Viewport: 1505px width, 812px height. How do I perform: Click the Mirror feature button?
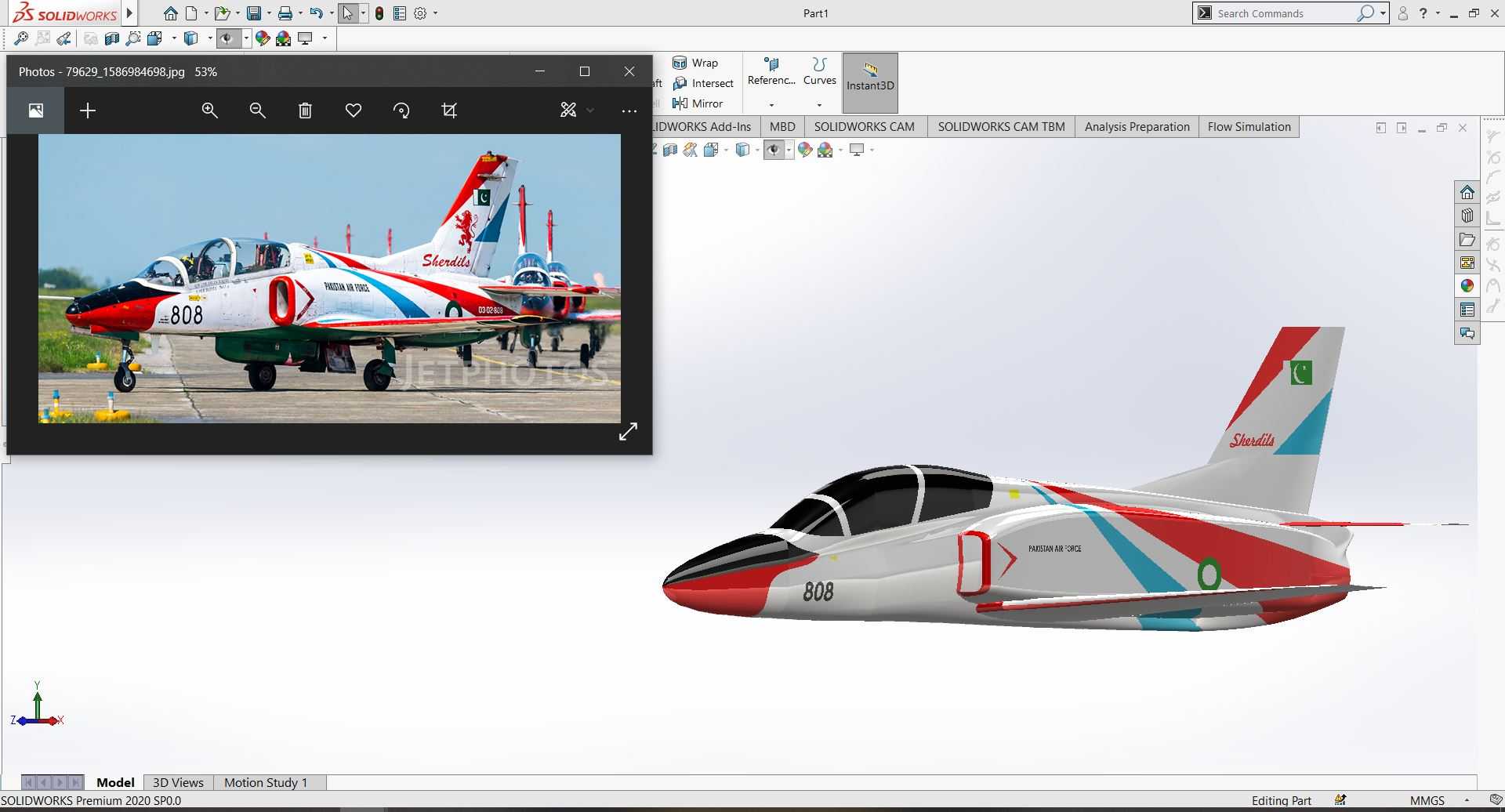click(x=698, y=103)
